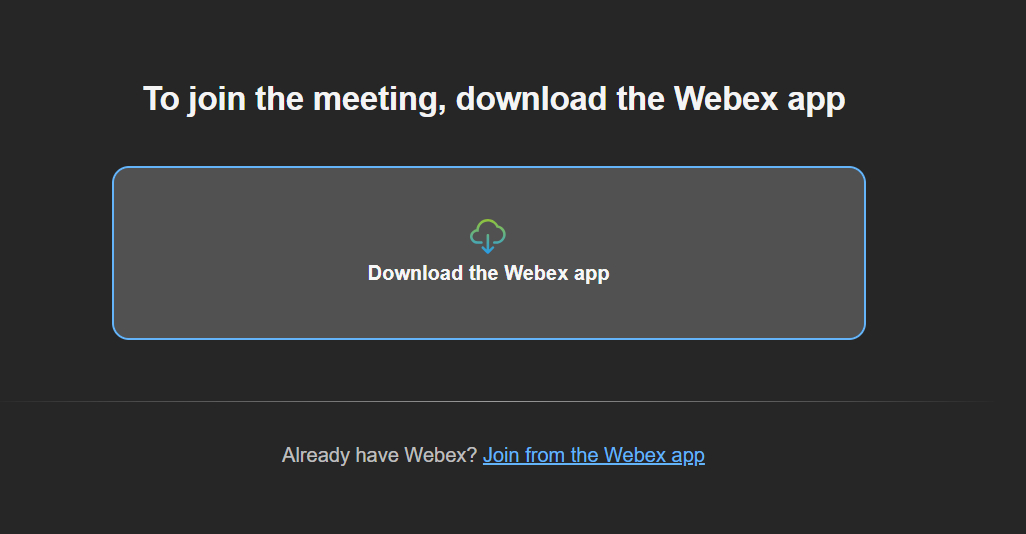1026x534 pixels.
Task: Click the word "Download" on the button
Action: click(x=415, y=273)
